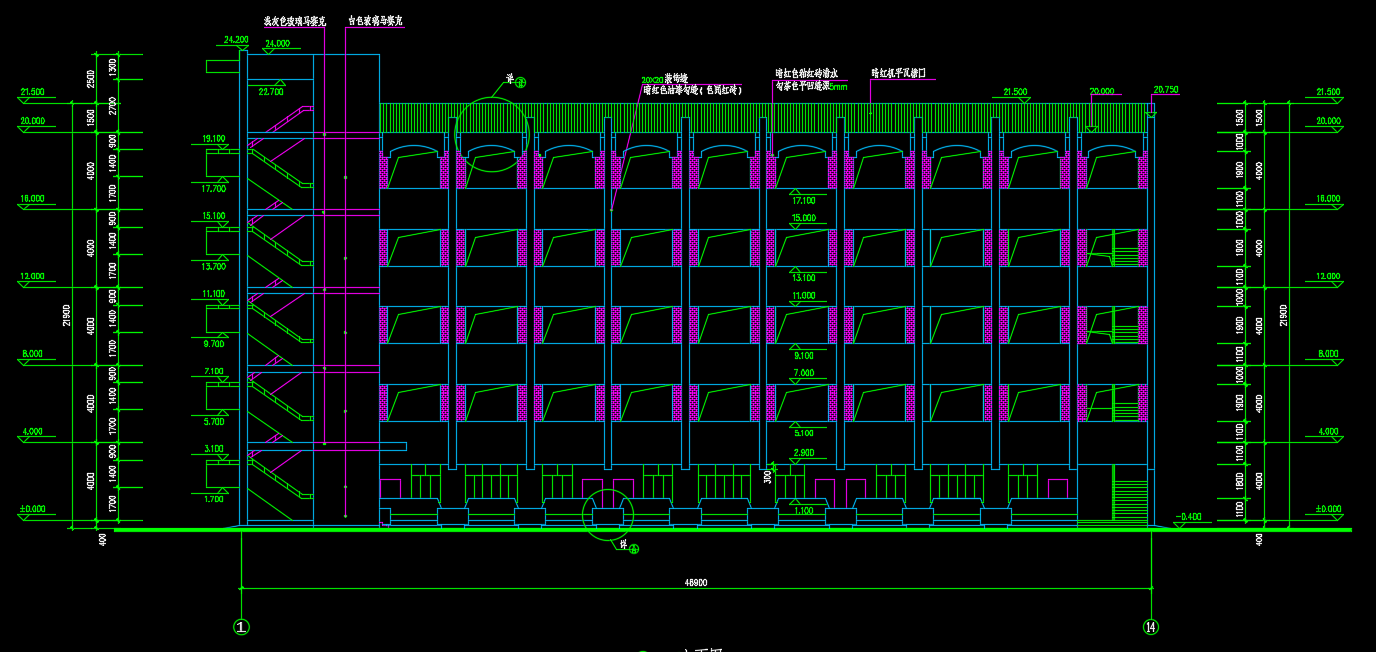
Task: Select the 5mm joint depth annotation
Action: 839,87
